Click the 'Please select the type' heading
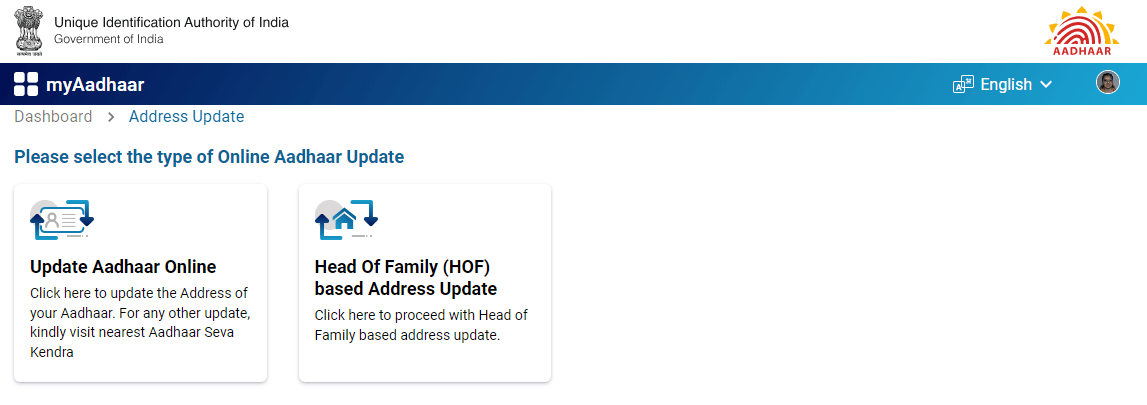Viewport: 1147px width, 405px height. pyautogui.click(x=209, y=157)
